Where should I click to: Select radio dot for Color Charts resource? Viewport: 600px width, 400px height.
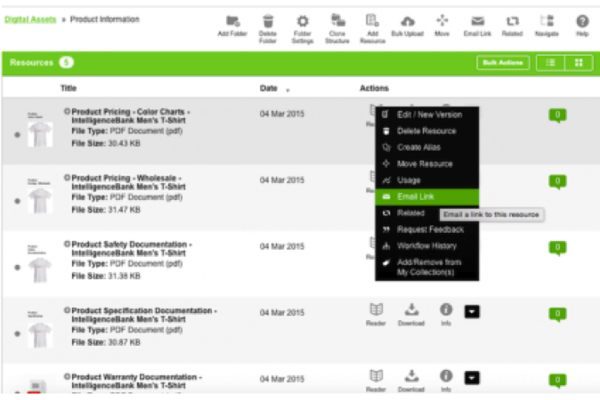[x=17, y=135]
